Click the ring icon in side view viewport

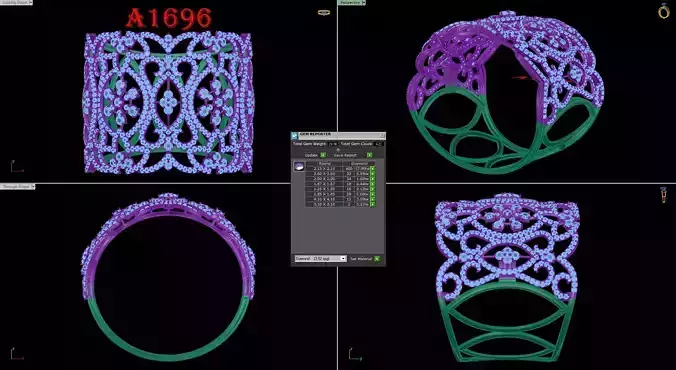pyautogui.click(x=663, y=195)
